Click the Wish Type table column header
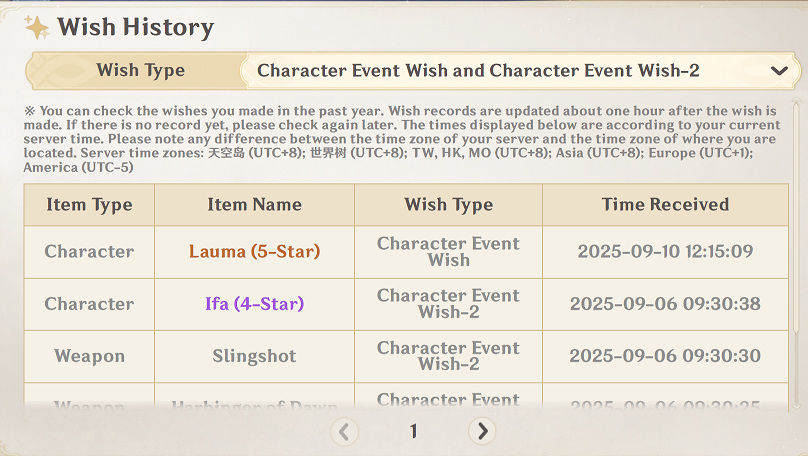 (x=448, y=205)
